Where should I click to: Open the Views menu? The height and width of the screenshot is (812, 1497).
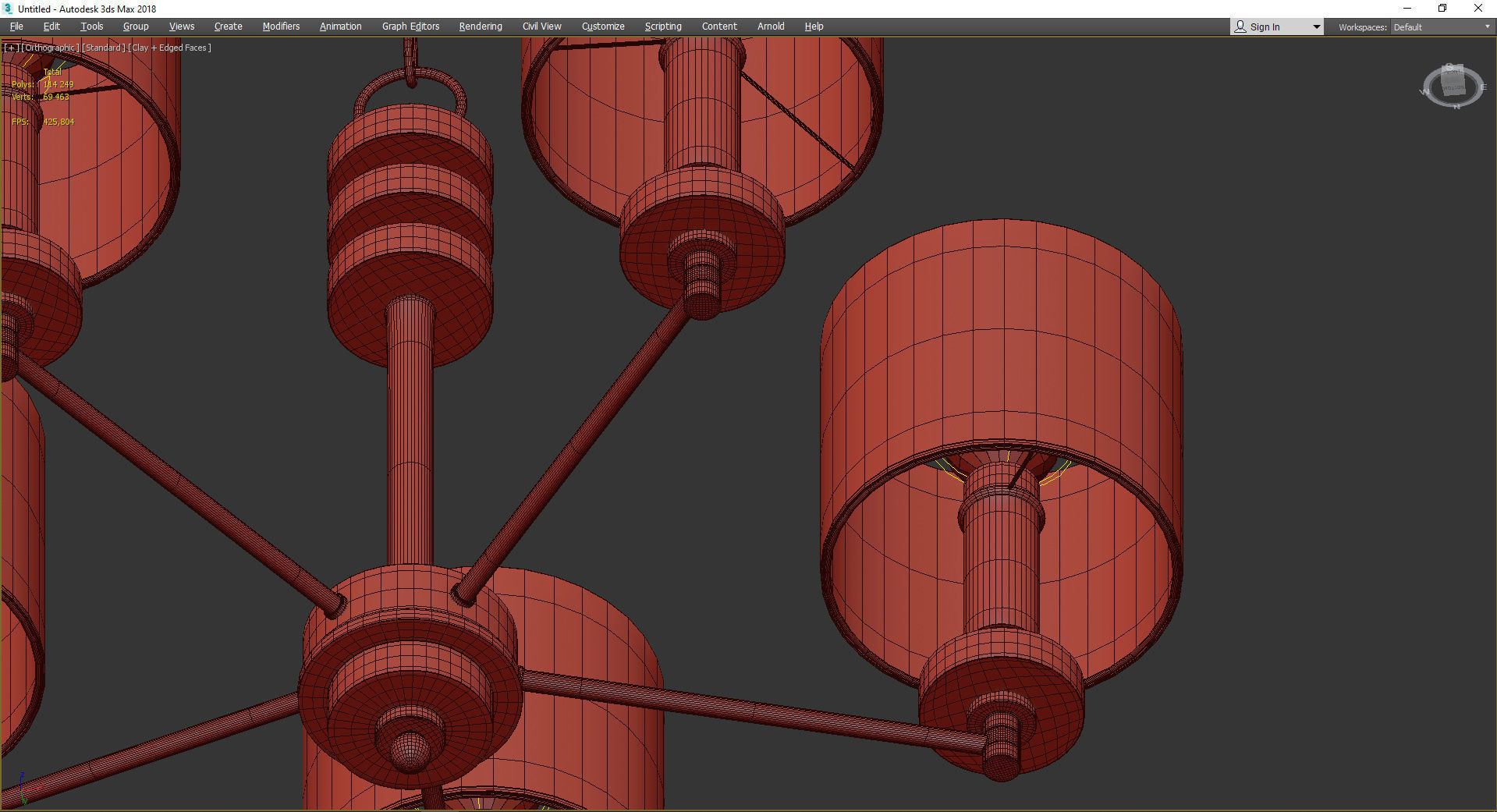click(x=182, y=27)
